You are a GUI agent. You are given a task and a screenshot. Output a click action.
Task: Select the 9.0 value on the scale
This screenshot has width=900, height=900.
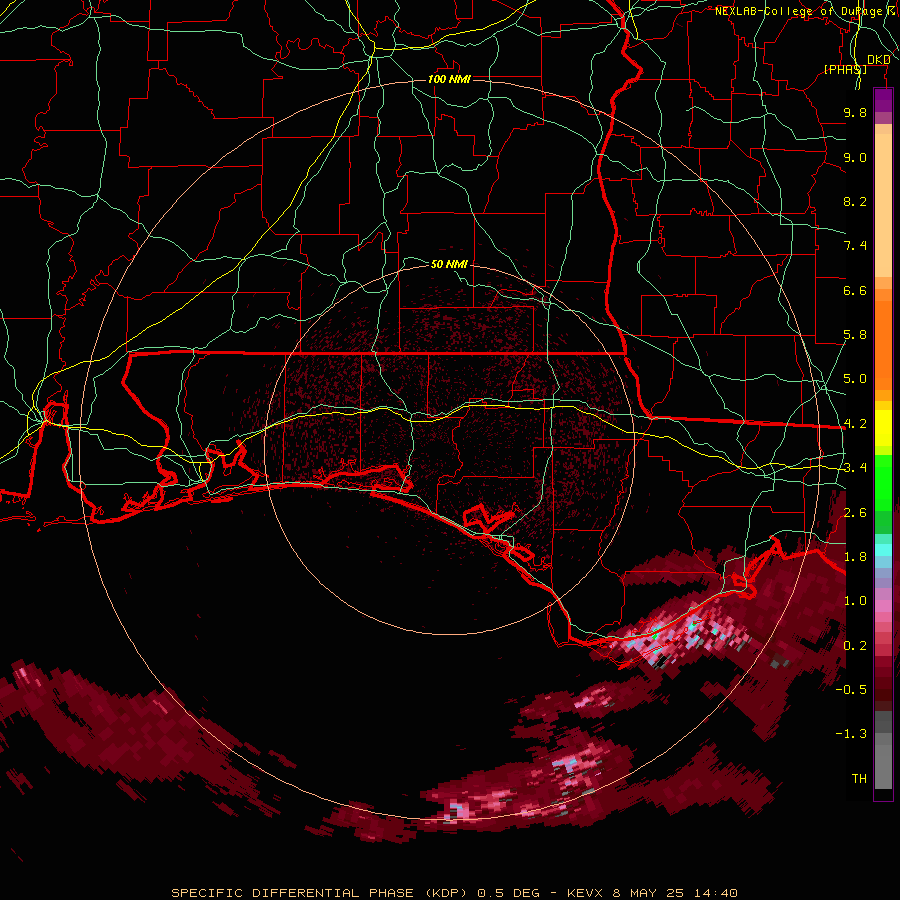[x=855, y=157]
